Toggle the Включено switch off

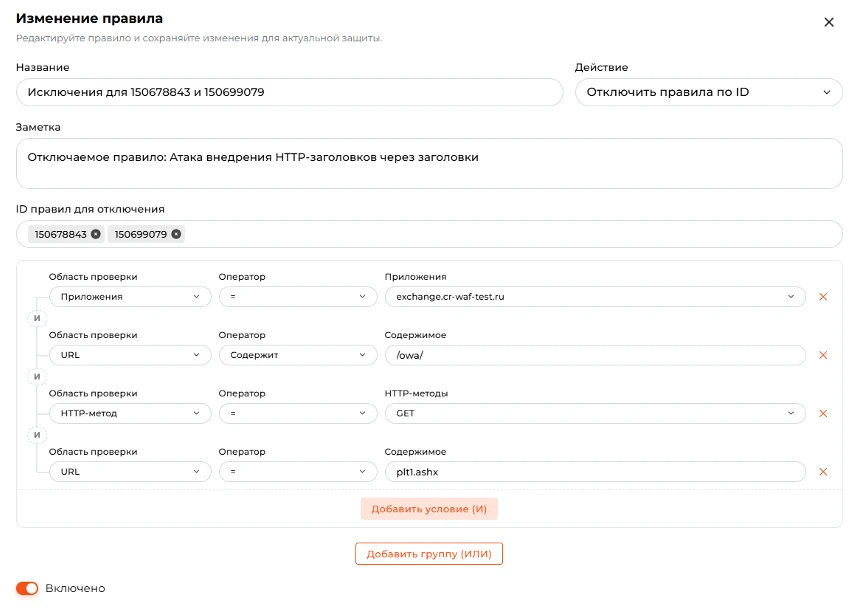(27, 588)
